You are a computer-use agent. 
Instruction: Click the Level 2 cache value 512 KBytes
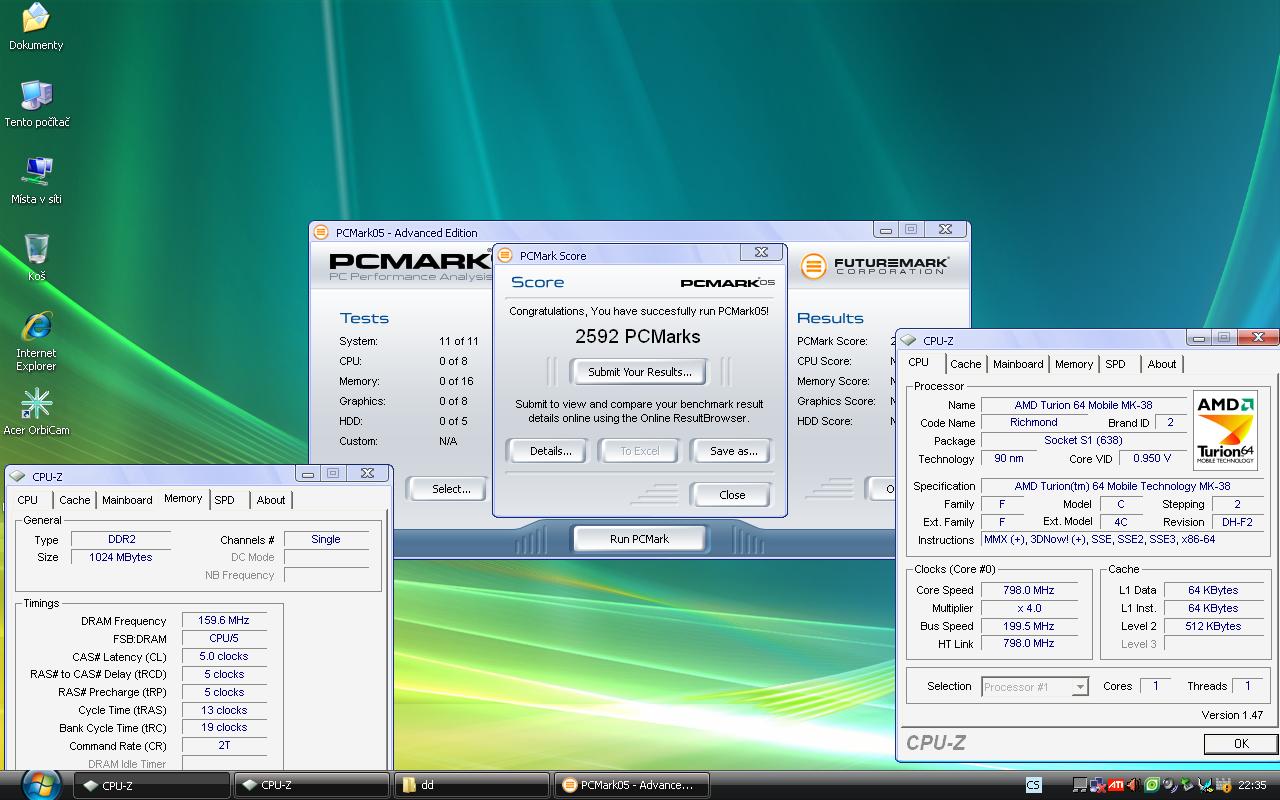(x=1214, y=626)
